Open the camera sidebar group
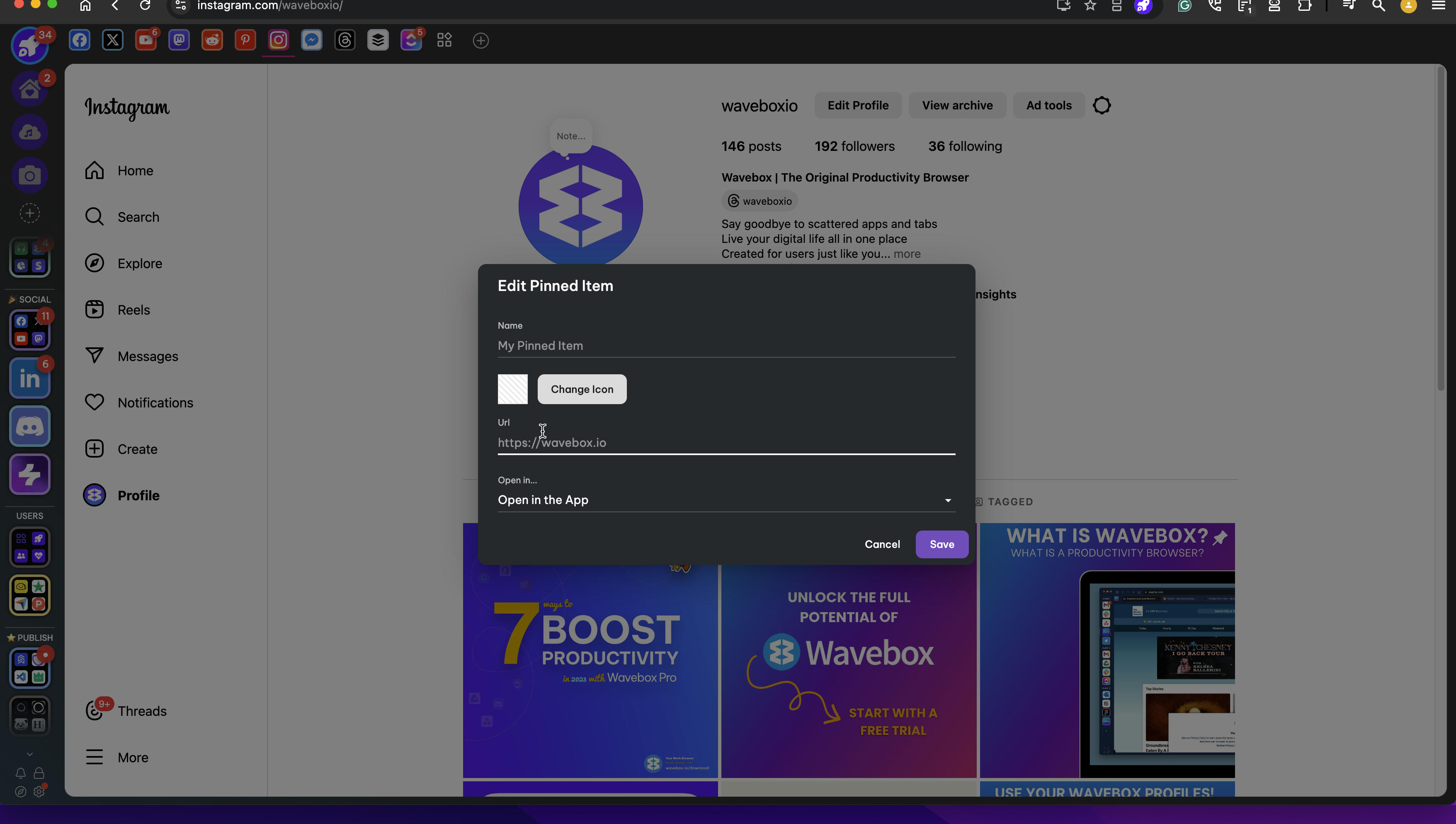Screen dimensions: 1456x824 point(30,175)
